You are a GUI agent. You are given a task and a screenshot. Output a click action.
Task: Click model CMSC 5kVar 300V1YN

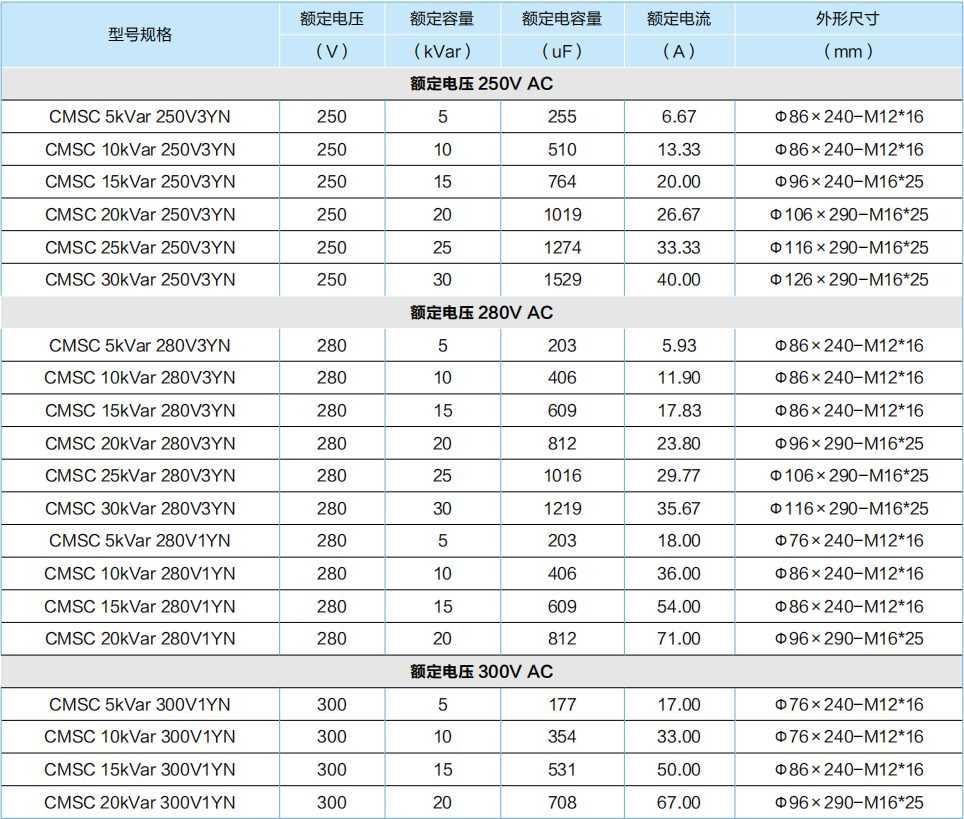click(140, 705)
